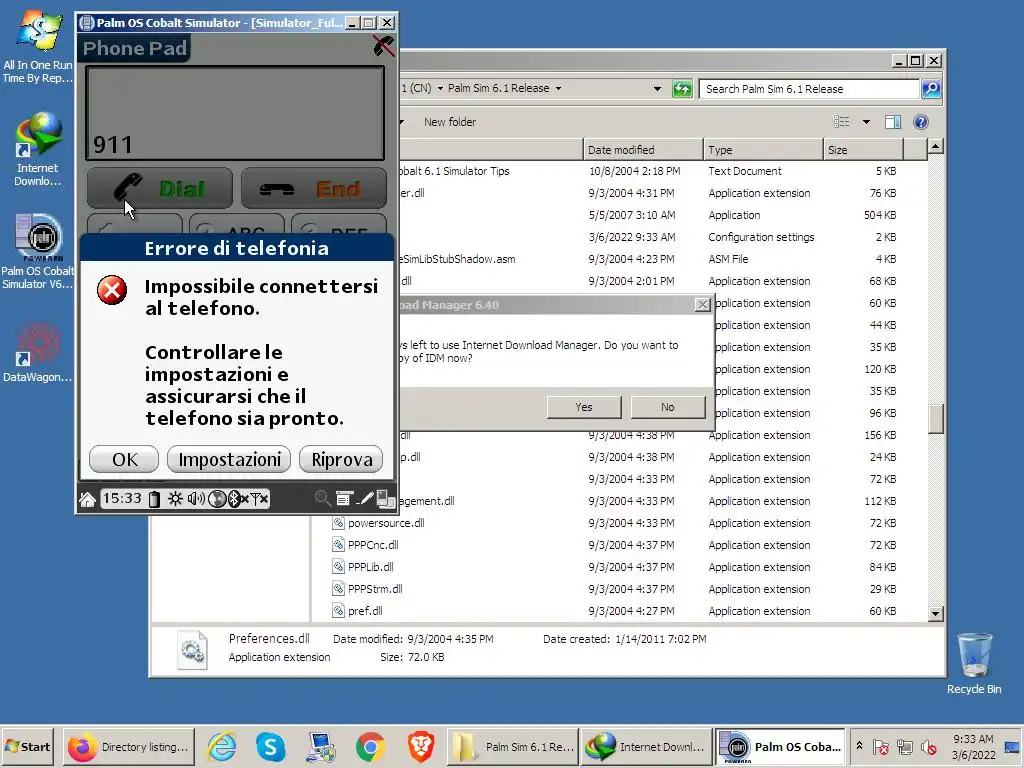This screenshot has height=768, width=1024.
Task: Dismiss telephony error with OK
Action: tap(124, 460)
